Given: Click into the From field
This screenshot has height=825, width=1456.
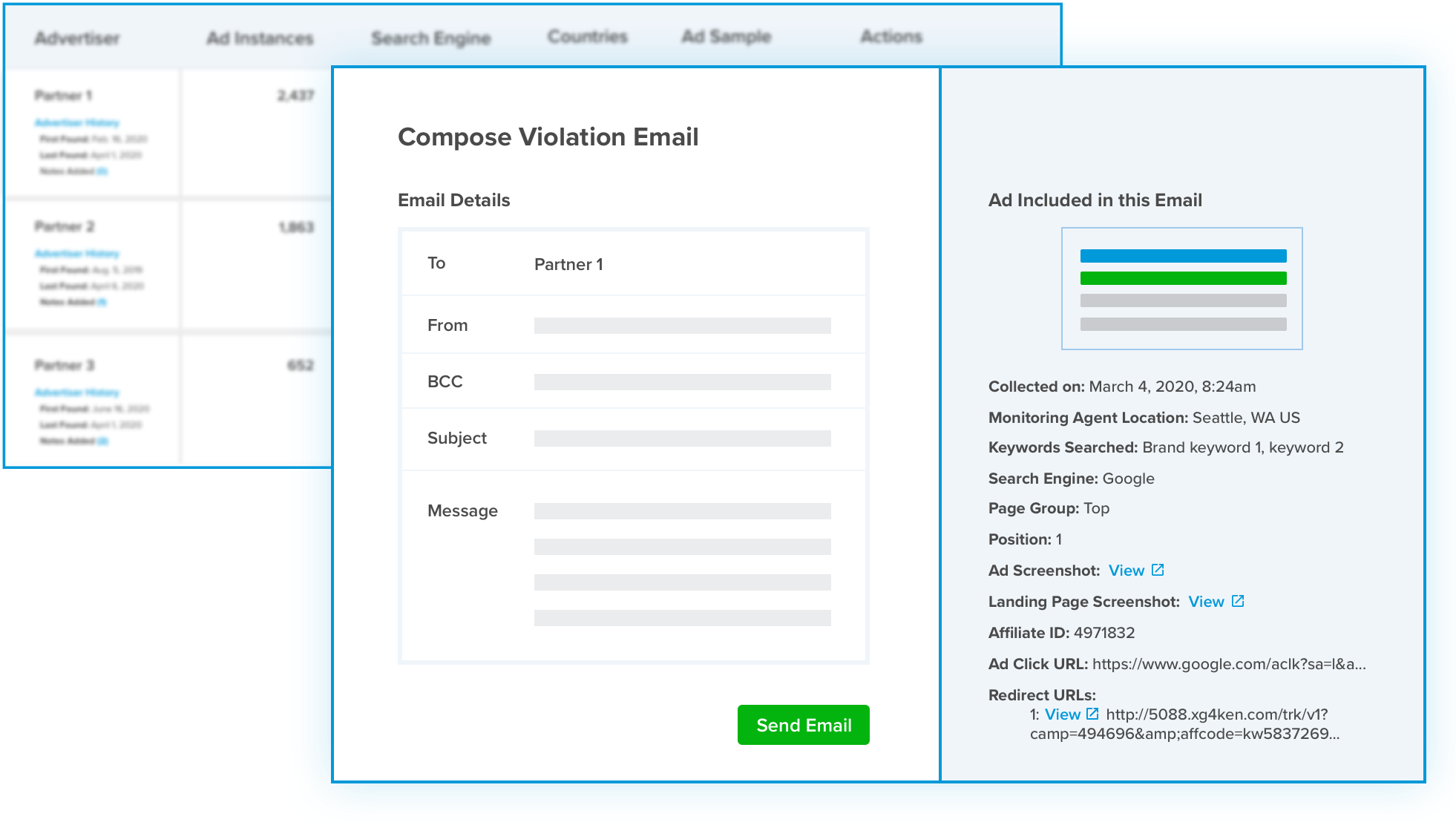Looking at the screenshot, I should (682, 326).
